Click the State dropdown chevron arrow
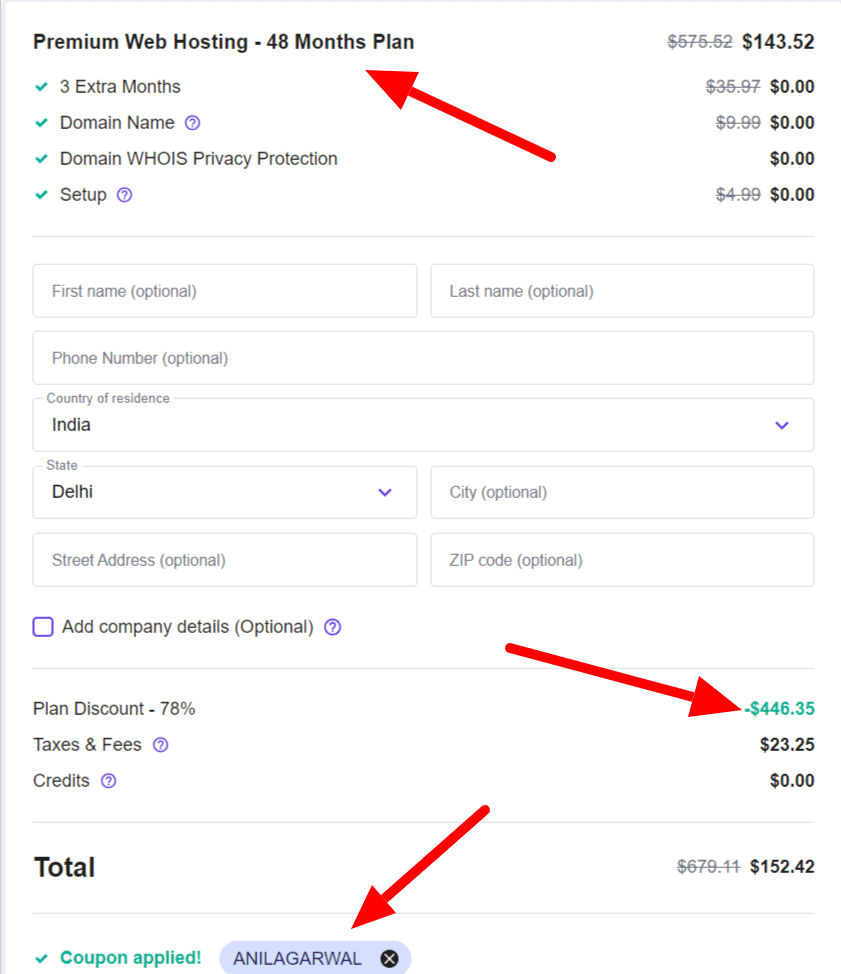This screenshot has height=974, width=841. tap(384, 492)
